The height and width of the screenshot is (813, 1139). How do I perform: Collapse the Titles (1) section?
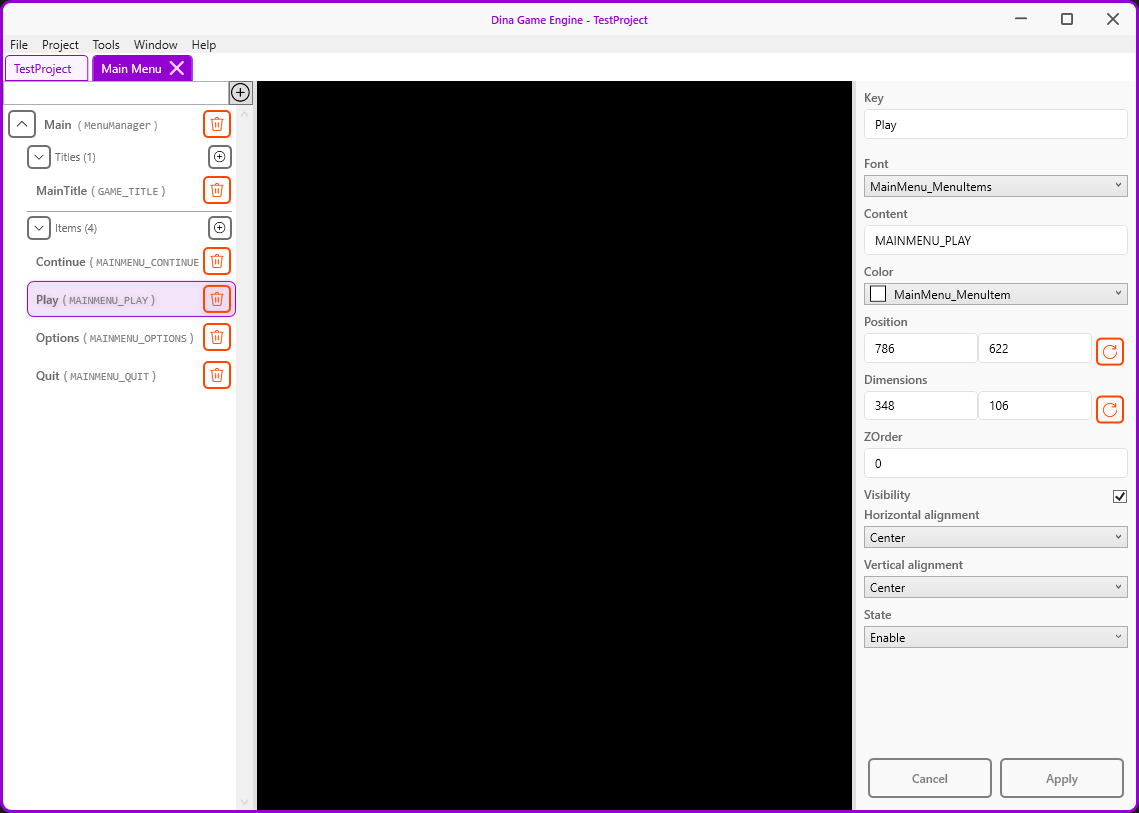tap(38, 156)
